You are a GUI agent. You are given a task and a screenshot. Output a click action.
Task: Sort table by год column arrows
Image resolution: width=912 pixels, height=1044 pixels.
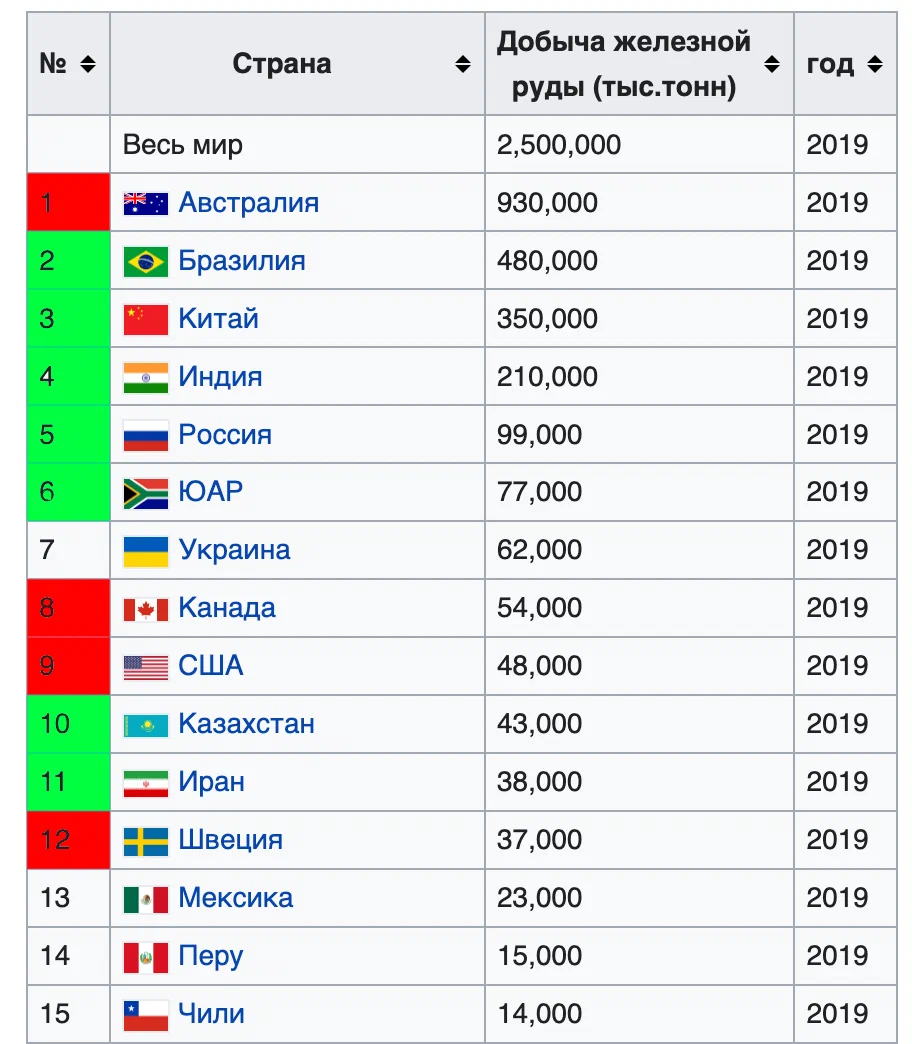pyautogui.click(x=875, y=64)
